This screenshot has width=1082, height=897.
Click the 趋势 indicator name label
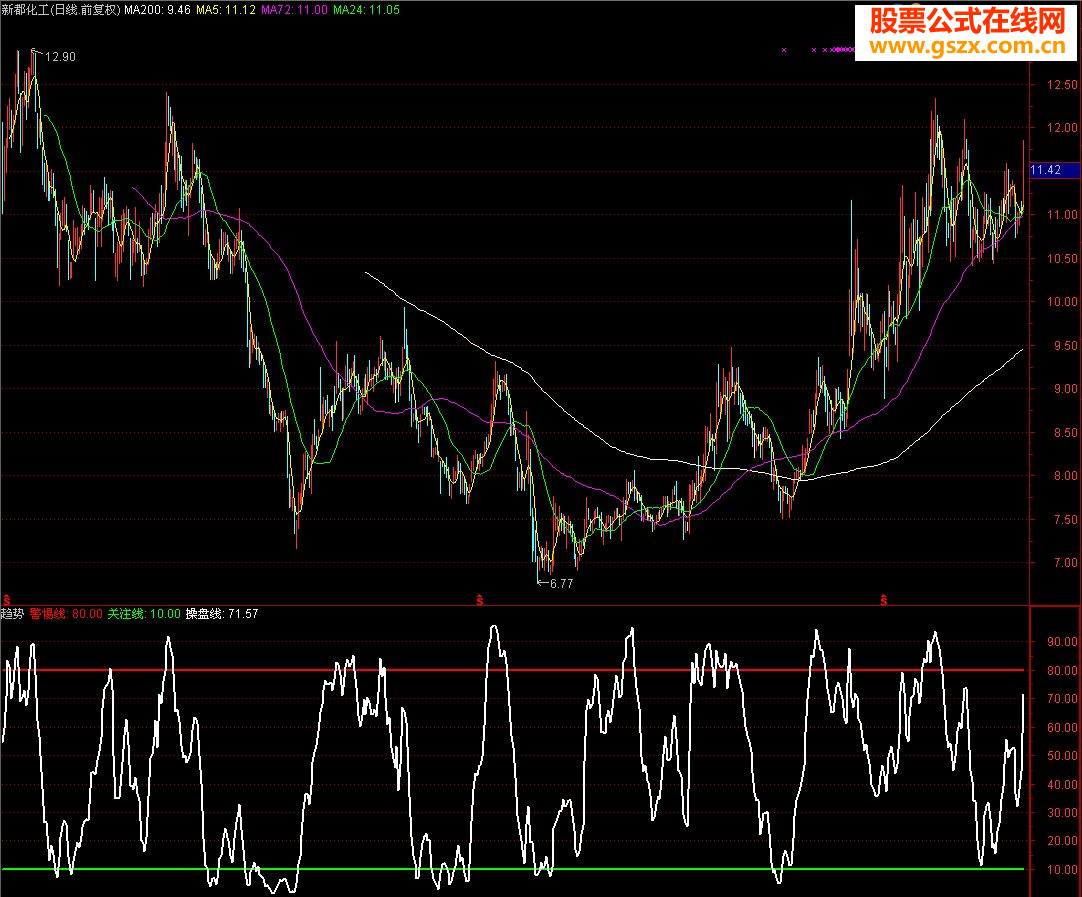pos(12,613)
